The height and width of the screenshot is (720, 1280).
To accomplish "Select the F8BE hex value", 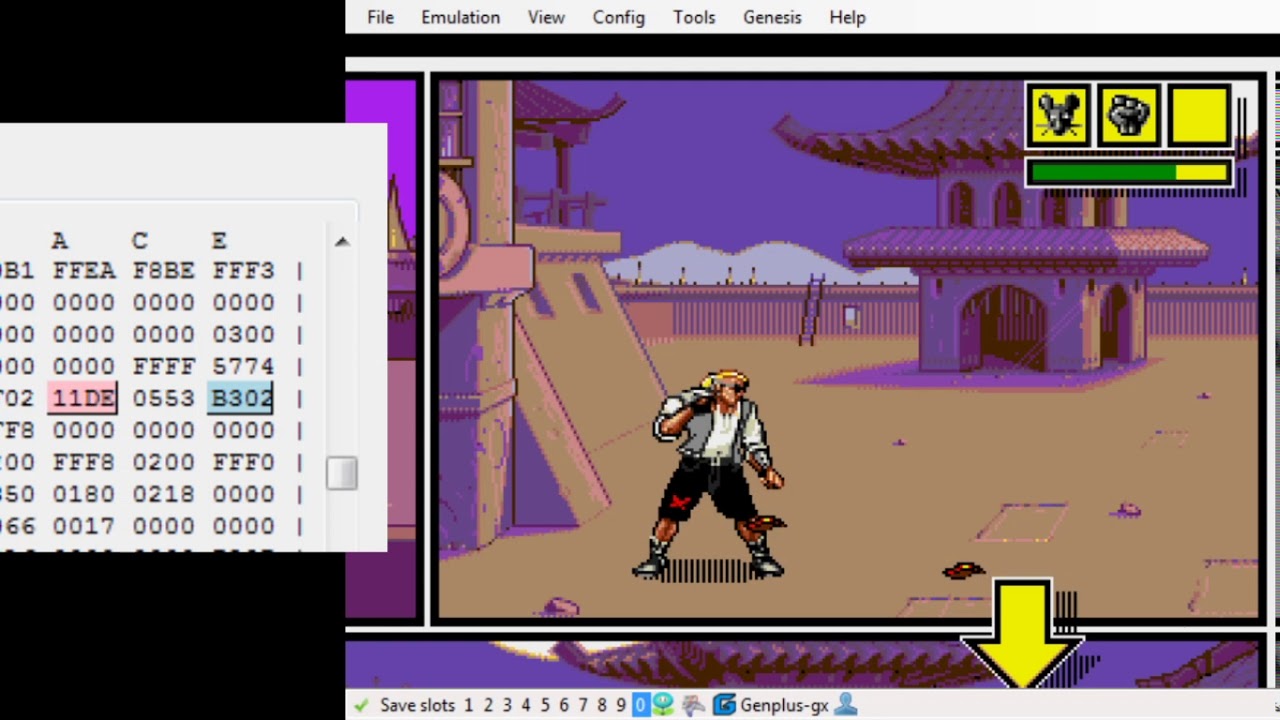I will pos(163,270).
